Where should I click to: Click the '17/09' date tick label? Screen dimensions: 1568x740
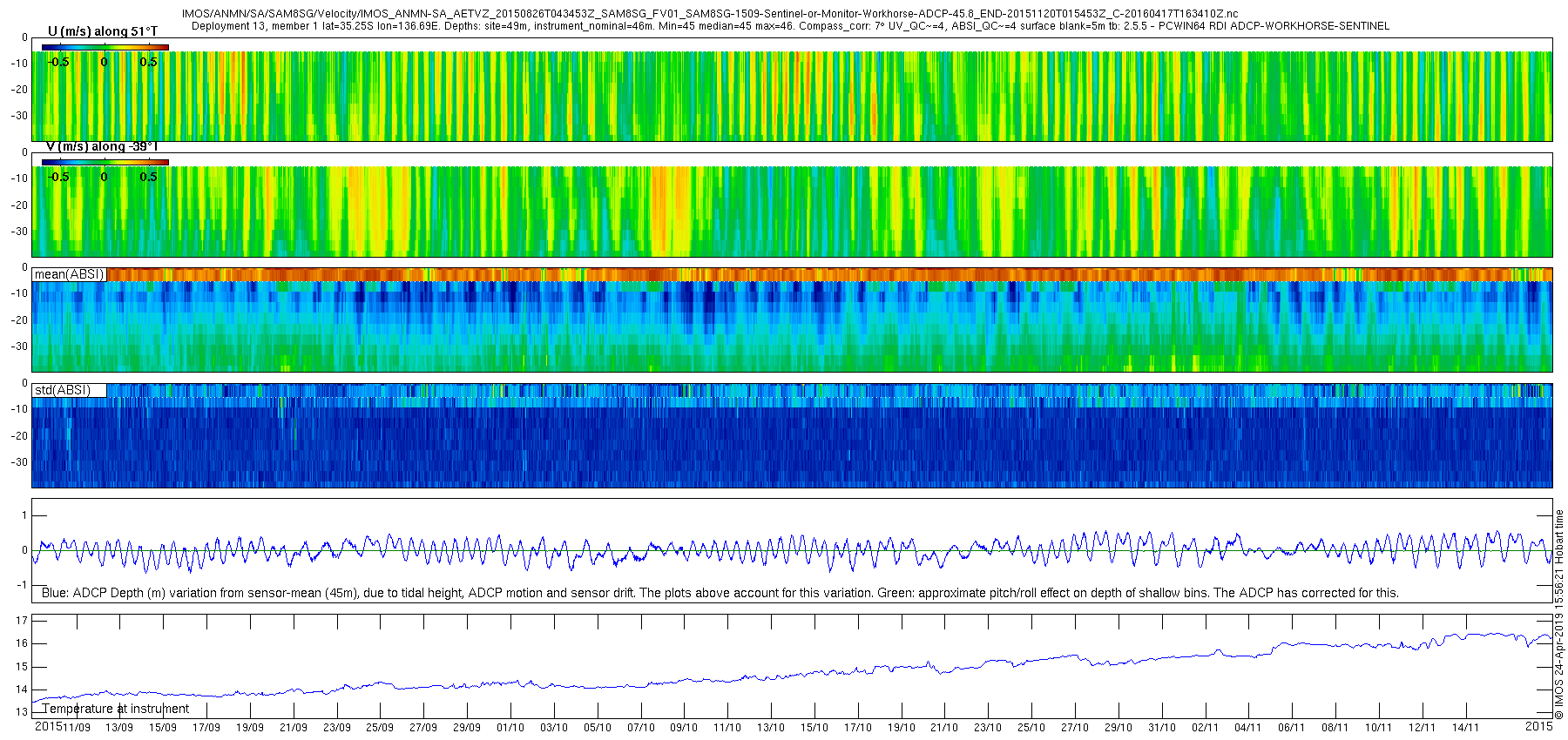206,728
